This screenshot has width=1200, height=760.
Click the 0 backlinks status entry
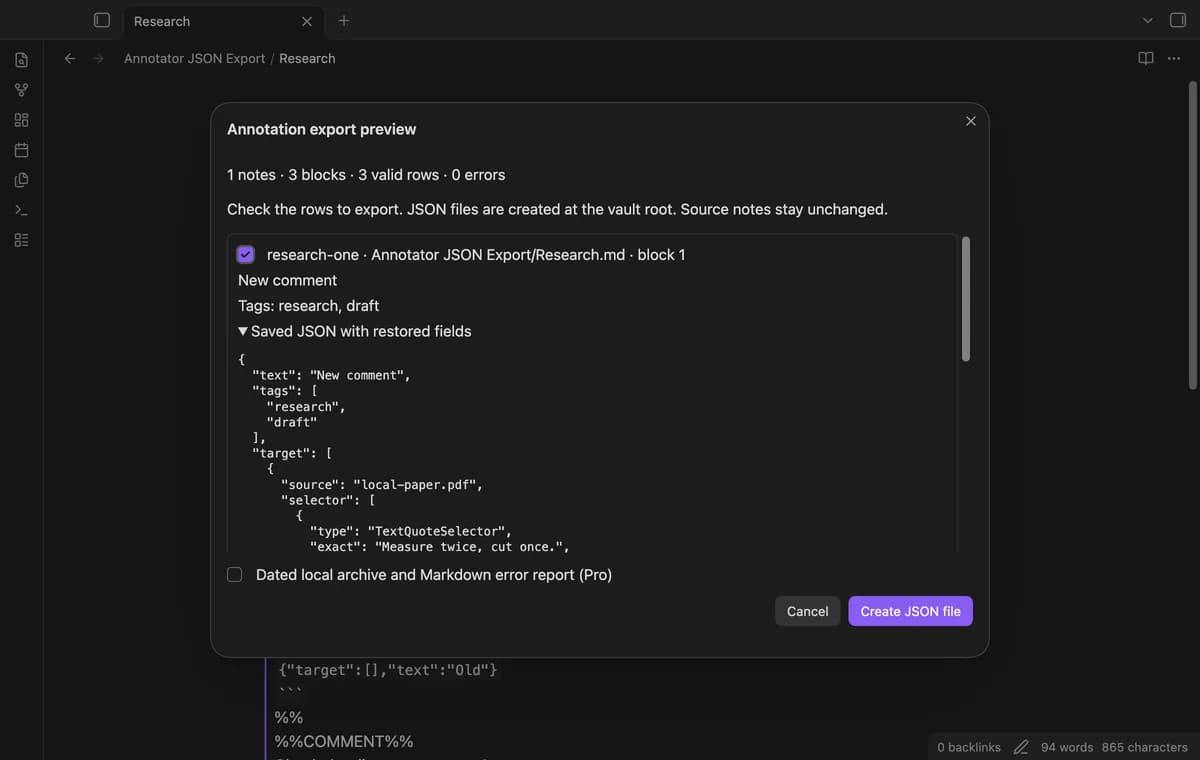coord(969,747)
